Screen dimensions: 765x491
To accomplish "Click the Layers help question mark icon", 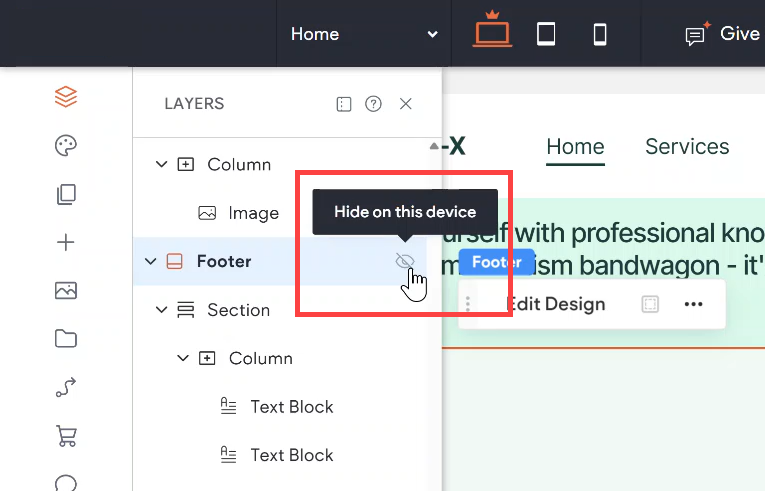I will (x=373, y=104).
